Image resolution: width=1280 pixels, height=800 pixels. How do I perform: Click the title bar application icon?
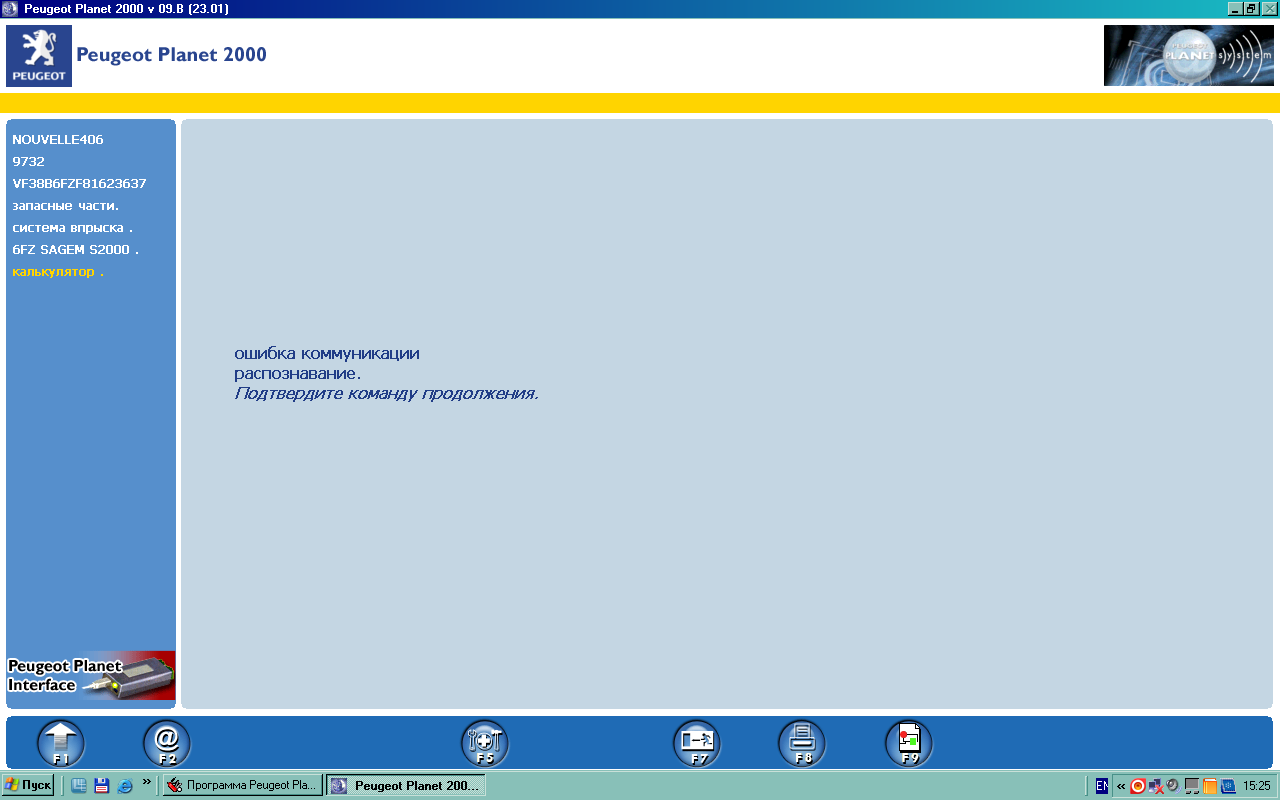coord(10,8)
